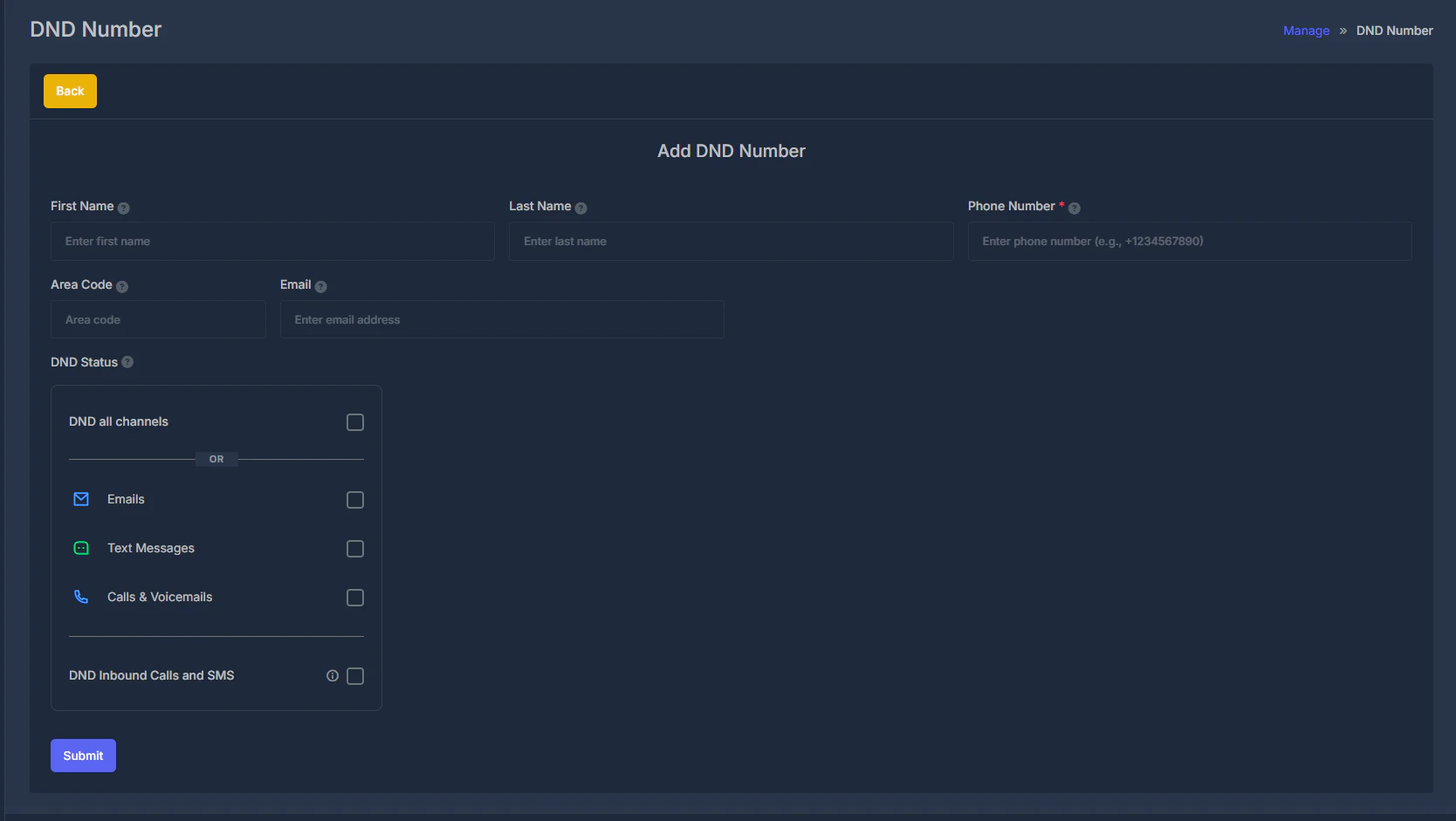The width and height of the screenshot is (1456, 821).
Task: Click the OR divider label
Action: pos(216,459)
